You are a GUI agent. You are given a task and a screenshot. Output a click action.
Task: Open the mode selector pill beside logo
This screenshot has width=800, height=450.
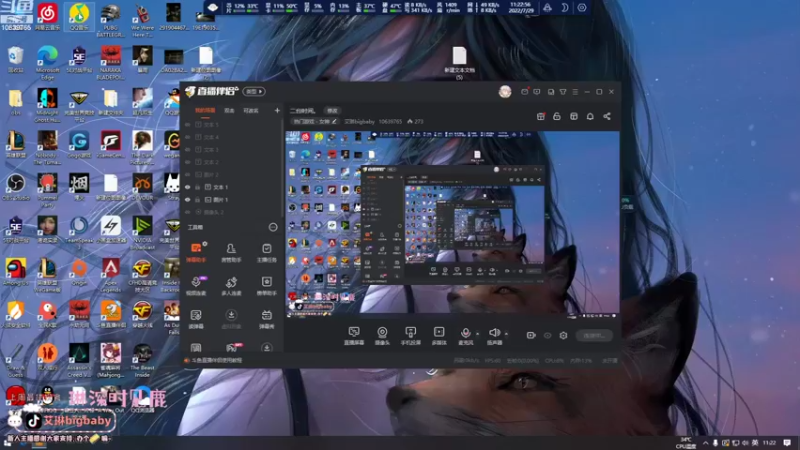coord(254,92)
